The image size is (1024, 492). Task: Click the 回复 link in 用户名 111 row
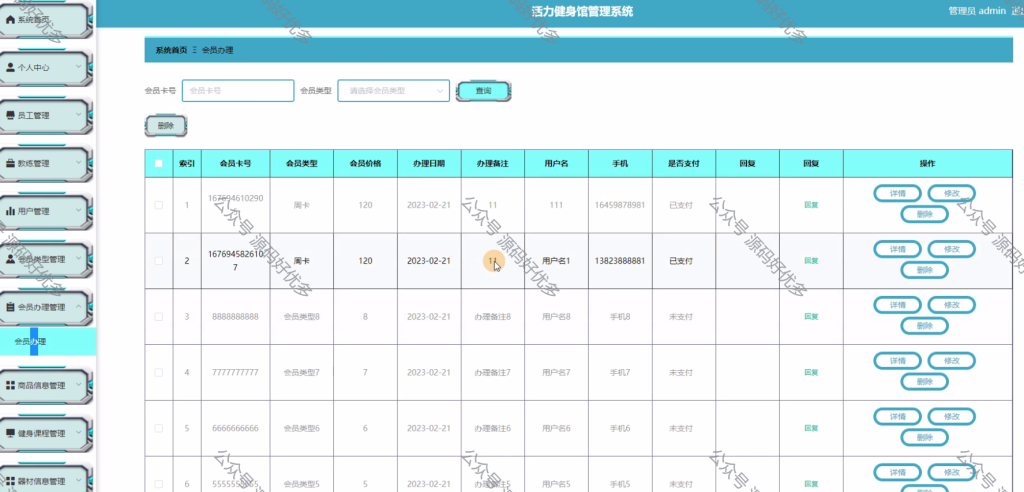point(811,205)
